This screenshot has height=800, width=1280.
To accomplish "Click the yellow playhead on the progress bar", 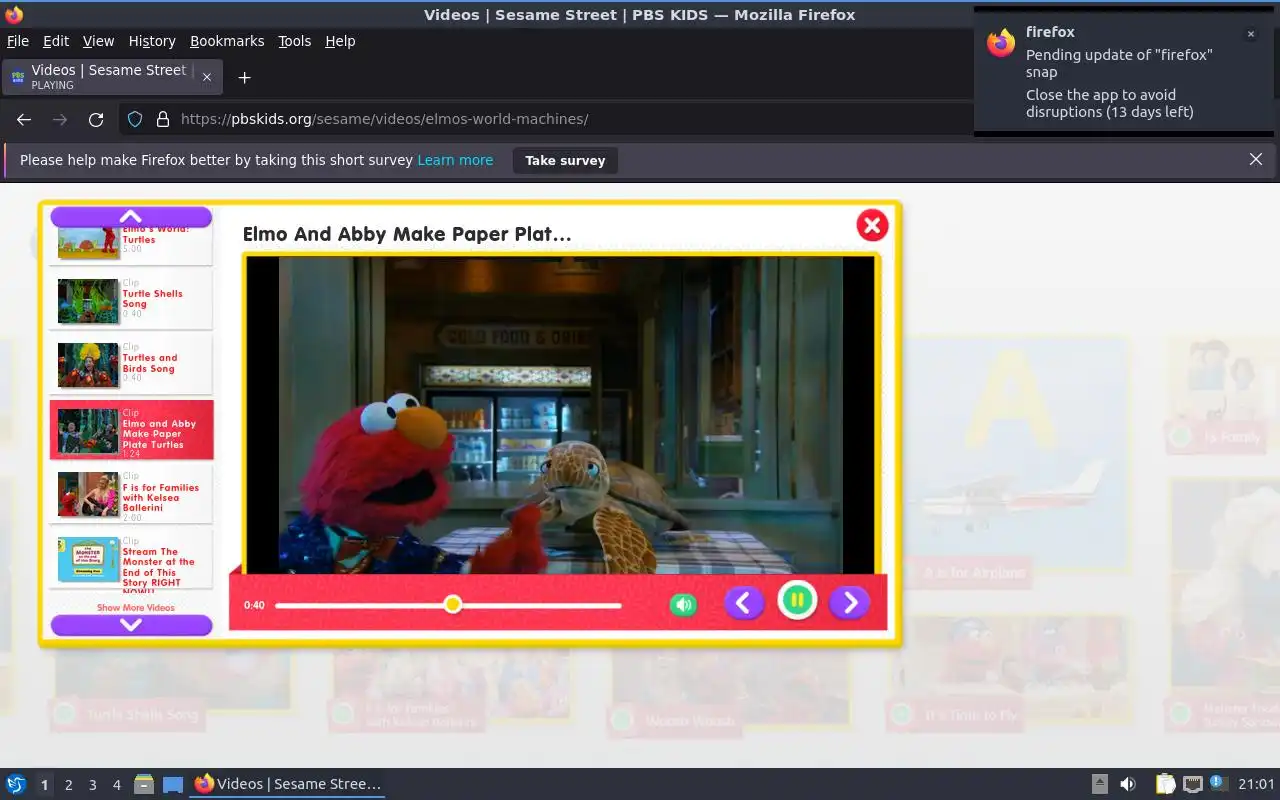I will pyautogui.click(x=453, y=604).
